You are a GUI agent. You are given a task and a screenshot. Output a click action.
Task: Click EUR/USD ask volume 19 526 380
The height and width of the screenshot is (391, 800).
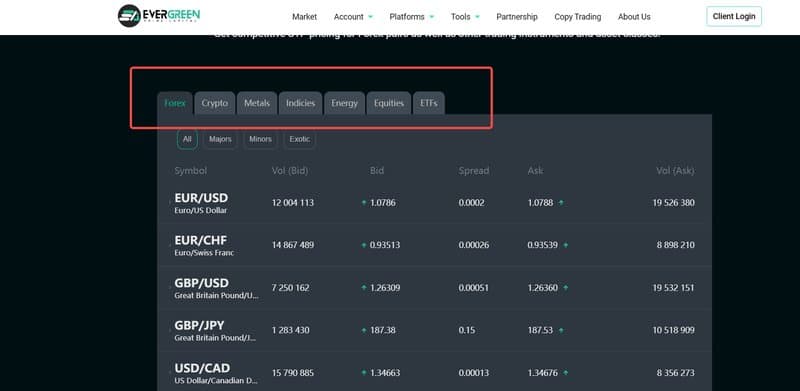point(673,203)
